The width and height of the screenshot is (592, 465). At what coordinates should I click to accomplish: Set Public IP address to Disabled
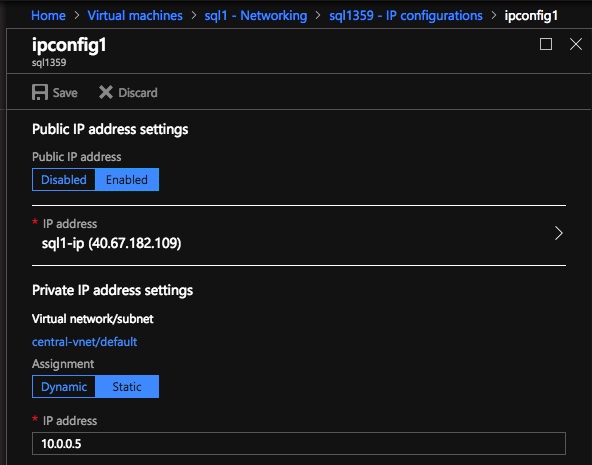pyautogui.click(x=64, y=180)
